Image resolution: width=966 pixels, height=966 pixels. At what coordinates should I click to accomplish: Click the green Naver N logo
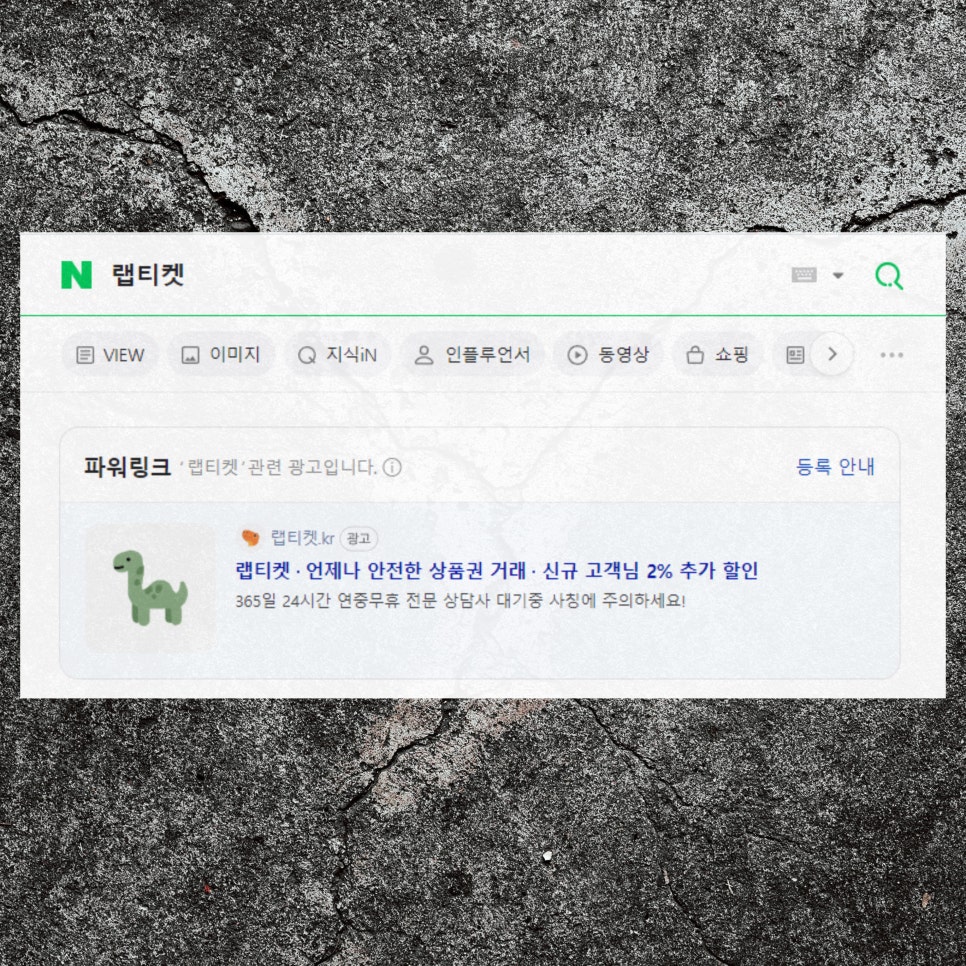[x=76, y=275]
